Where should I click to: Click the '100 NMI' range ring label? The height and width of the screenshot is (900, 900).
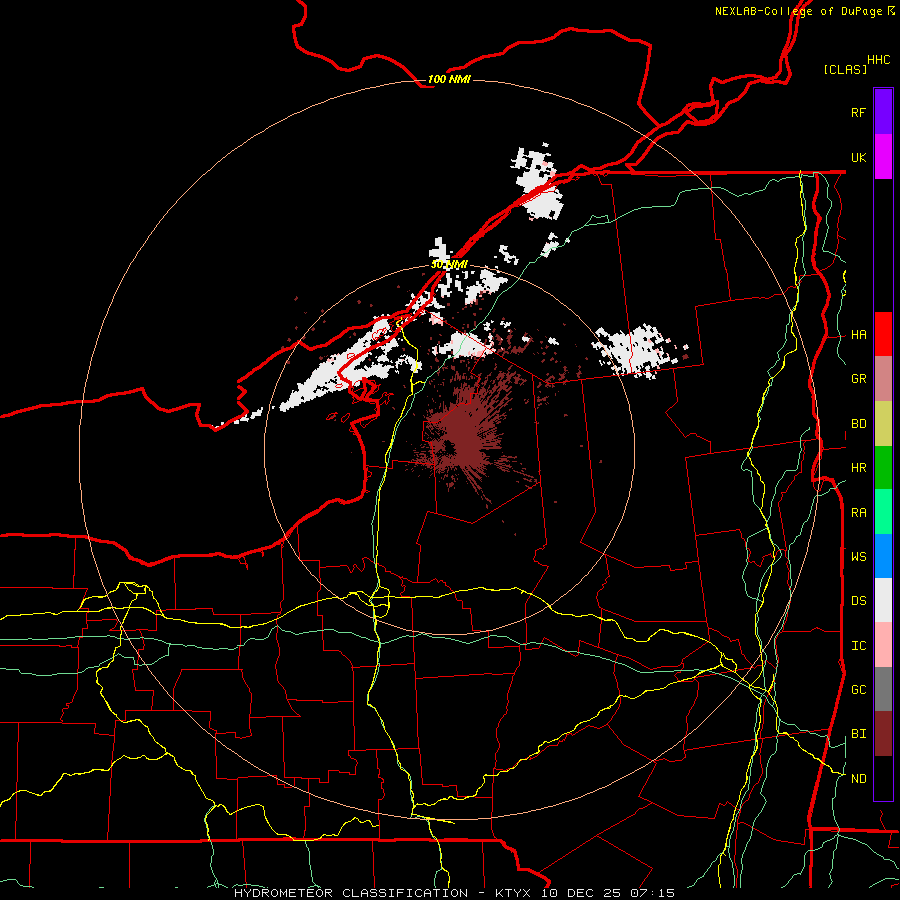click(x=449, y=79)
